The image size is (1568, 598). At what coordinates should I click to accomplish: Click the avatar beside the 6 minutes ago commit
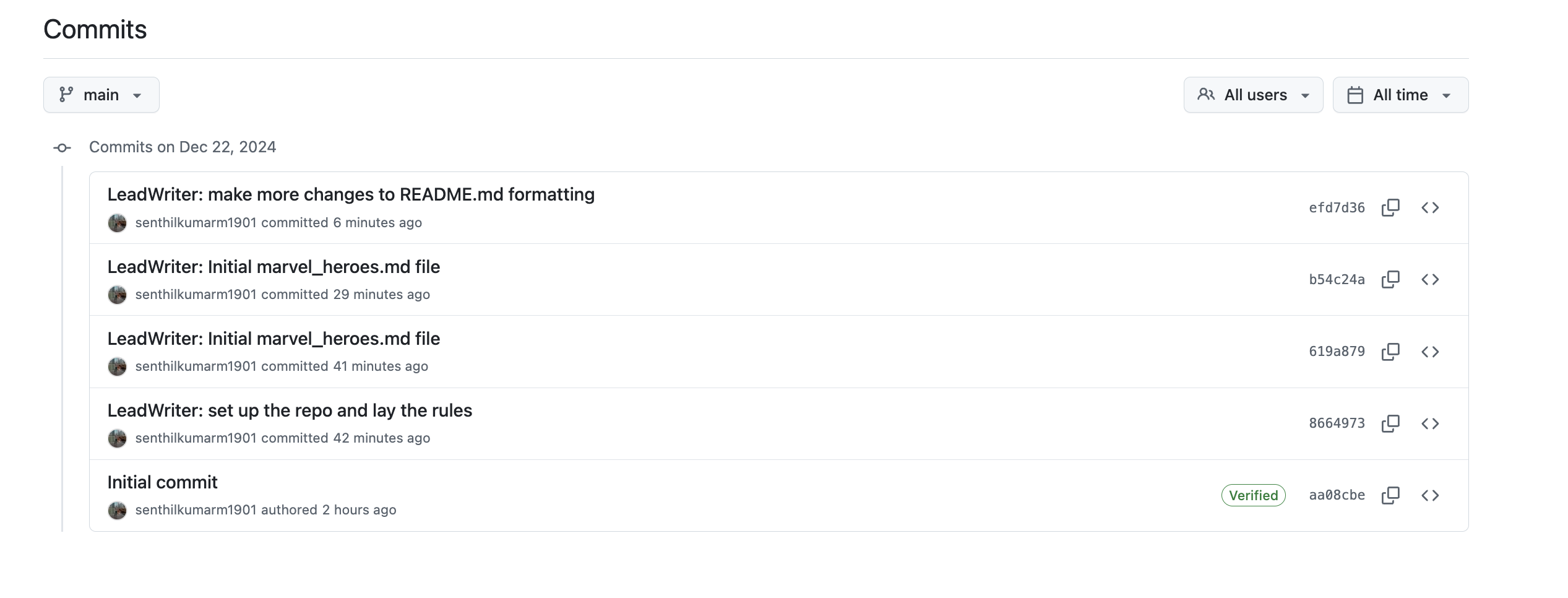coord(117,223)
